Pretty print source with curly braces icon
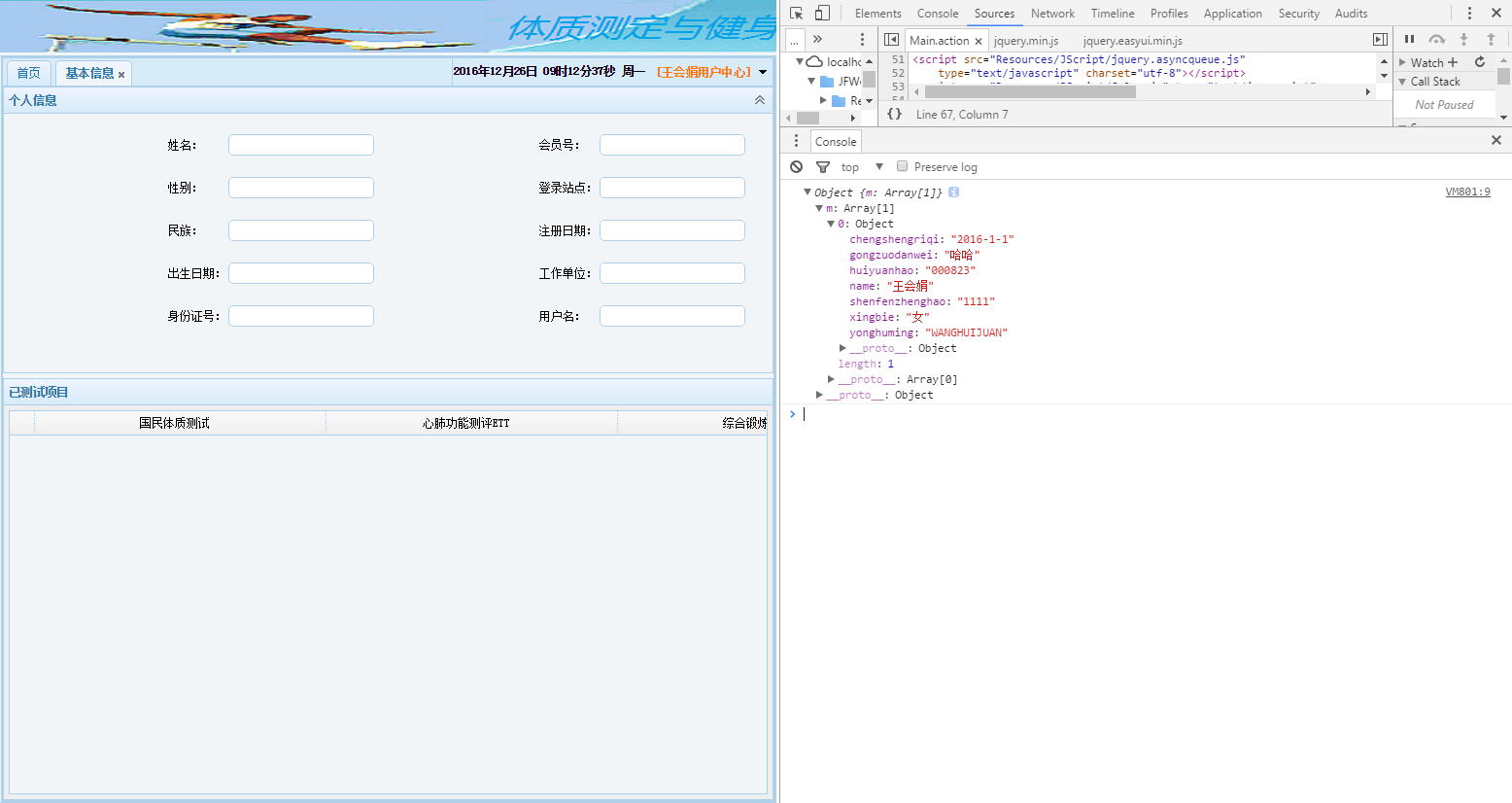 point(894,114)
